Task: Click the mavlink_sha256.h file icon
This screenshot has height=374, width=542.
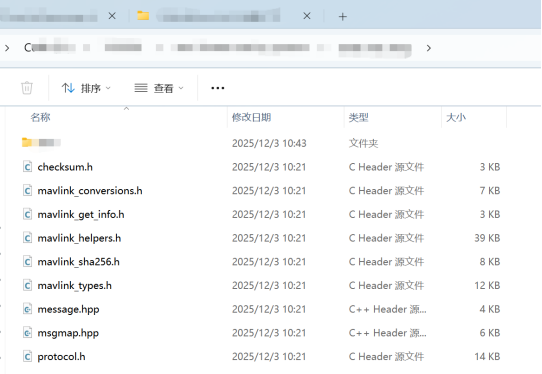Action: click(x=28, y=262)
